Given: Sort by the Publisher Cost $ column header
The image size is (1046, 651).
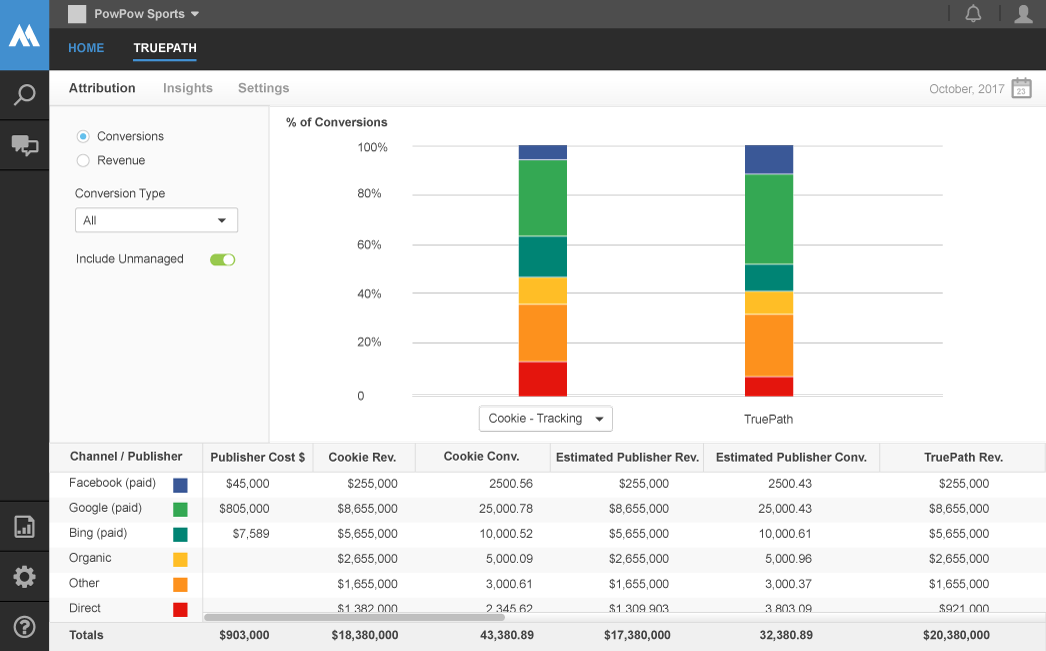Looking at the screenshot, I should (x=257, y=458).
